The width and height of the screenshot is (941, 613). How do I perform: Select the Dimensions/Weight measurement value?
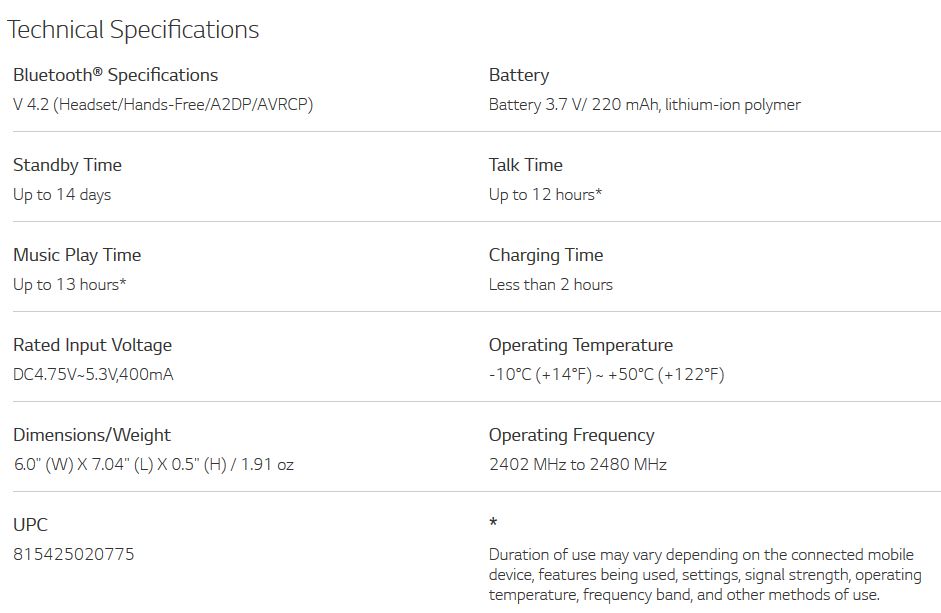[153, 464]
